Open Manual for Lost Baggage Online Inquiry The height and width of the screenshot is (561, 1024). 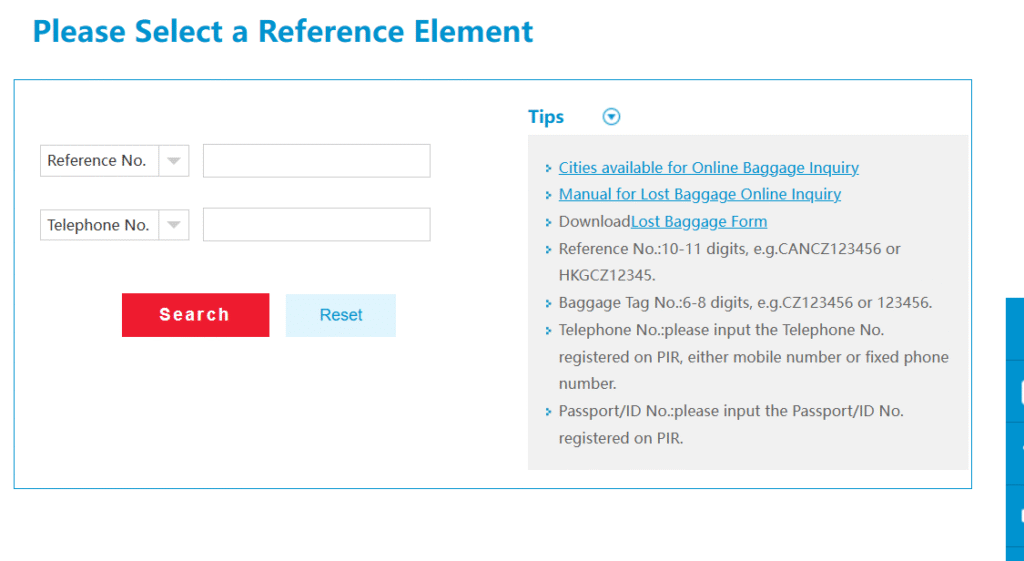point(699,194)
